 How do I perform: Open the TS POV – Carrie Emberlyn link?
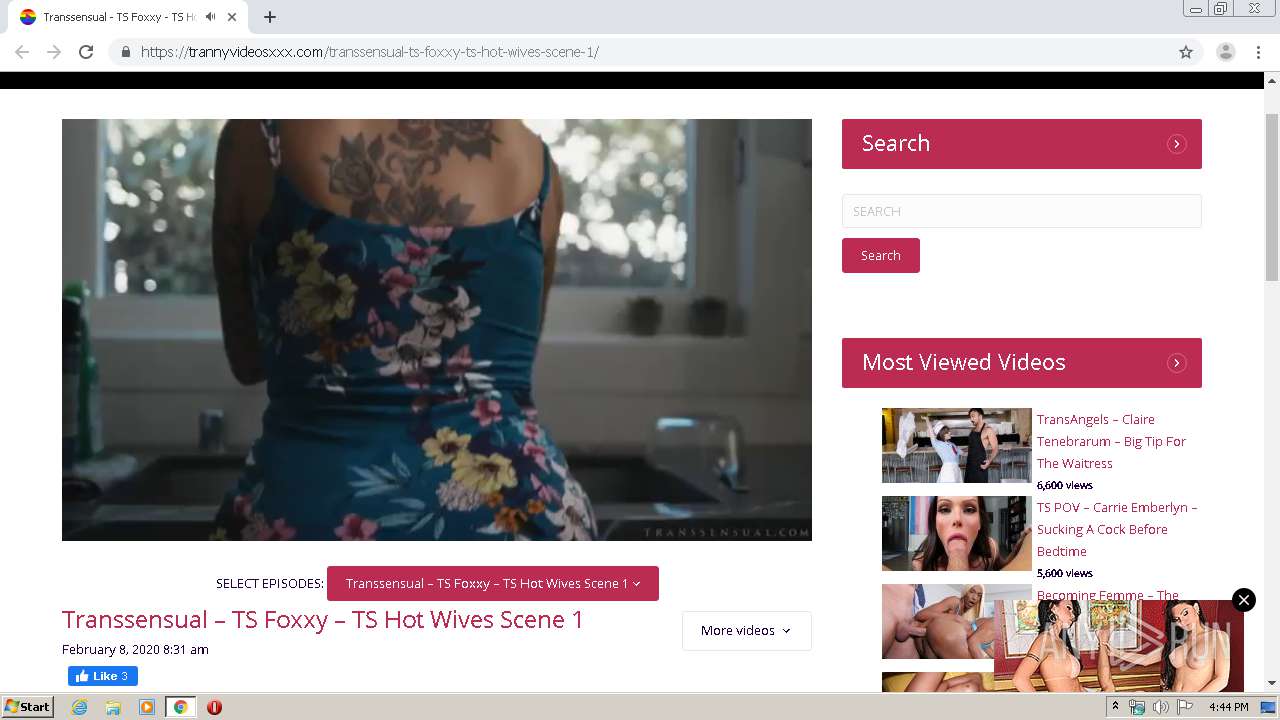(x=1117, y=529)
